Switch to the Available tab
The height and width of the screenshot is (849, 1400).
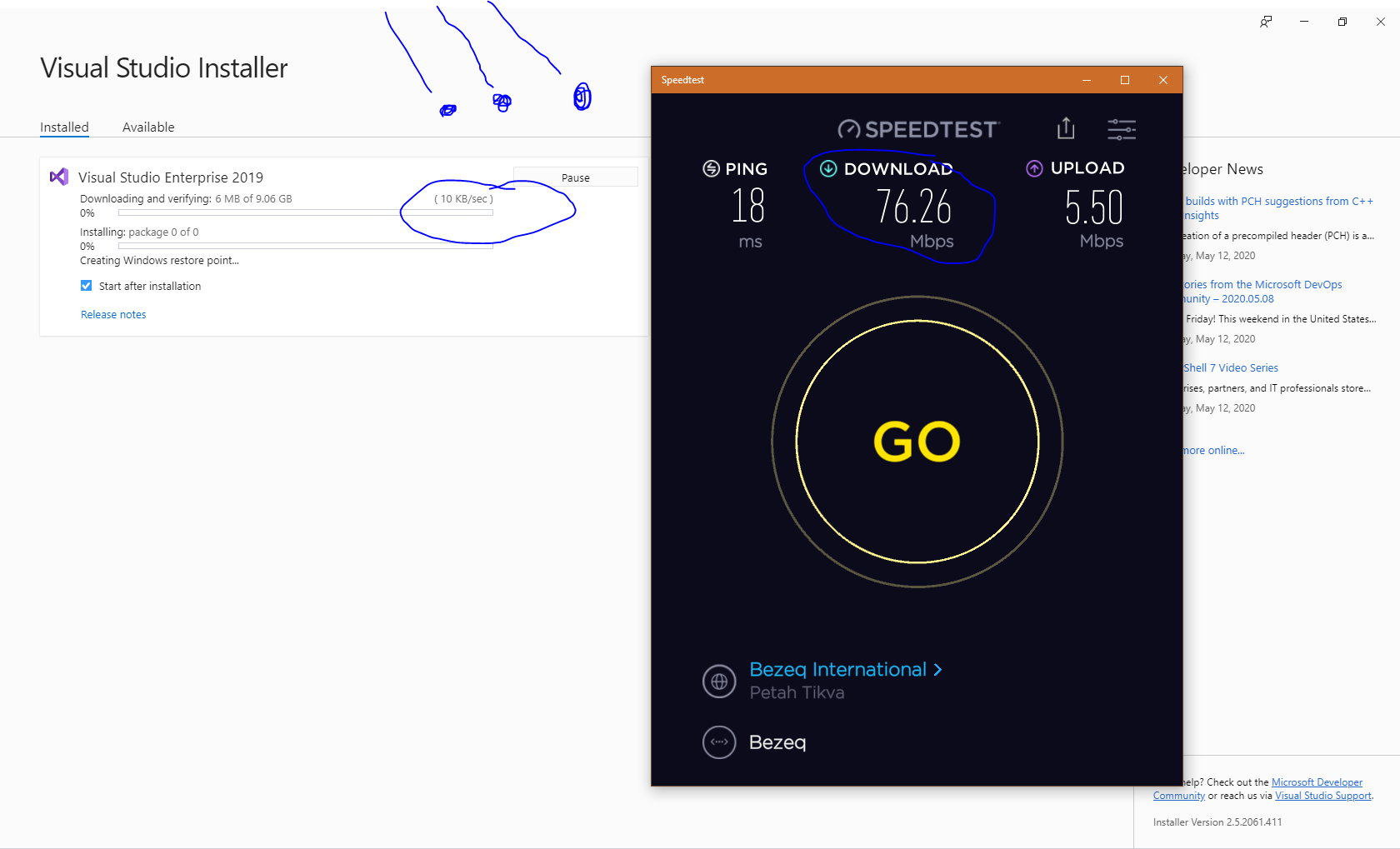click(x=148, y=127)
